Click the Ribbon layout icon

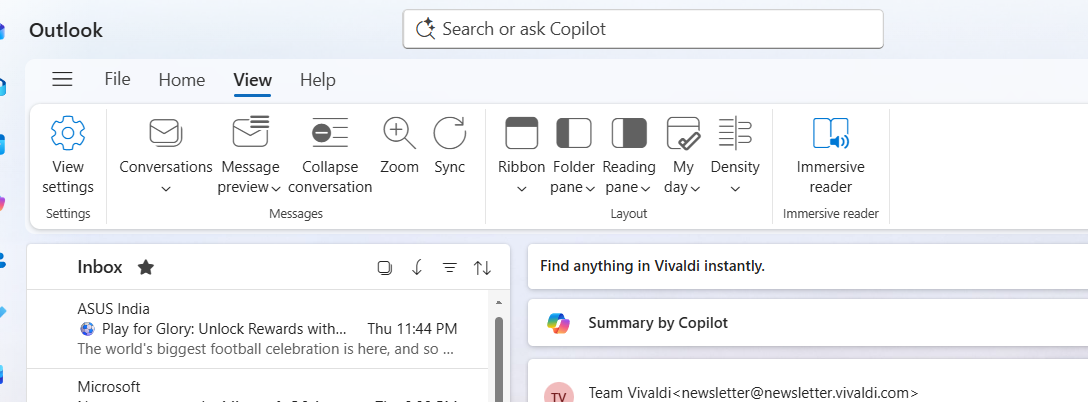[522, 133]
